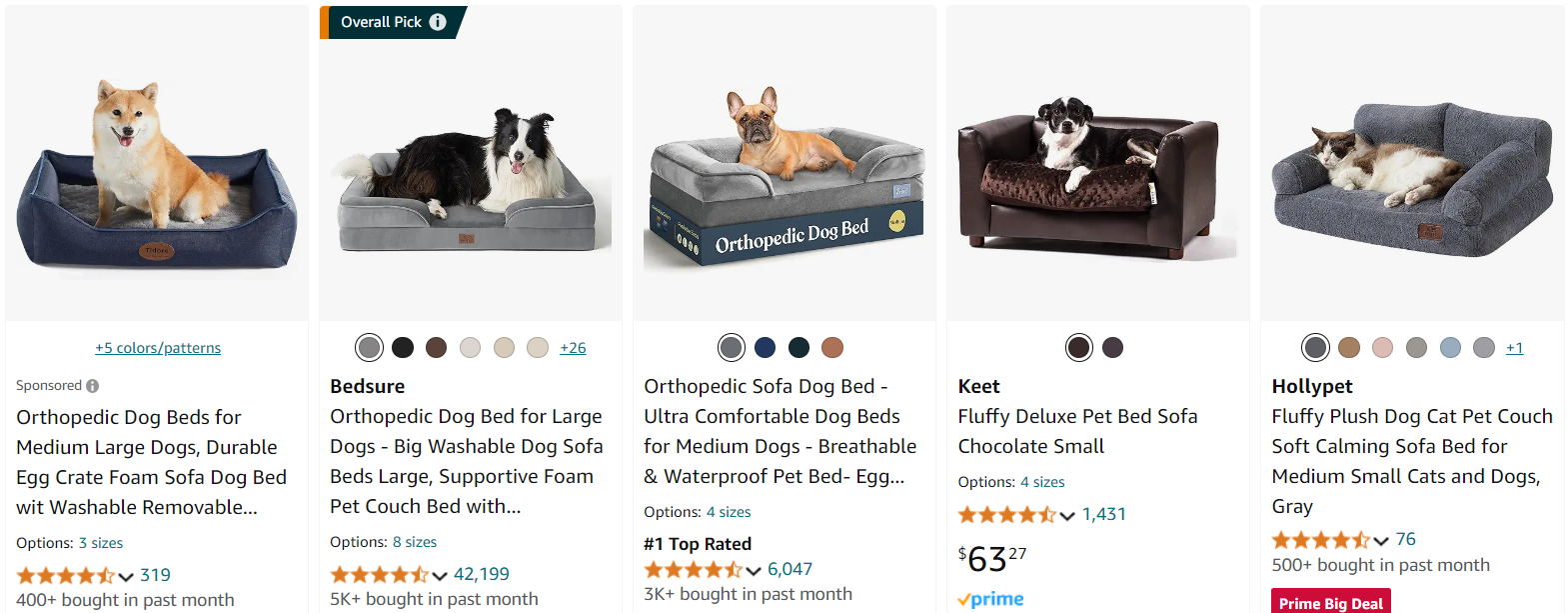Image resolution: width=1568 pixels, height=613 pixels.
Task: Click the star rating on the #1 Top Rated bed
Action: click(x=694, y=570)
